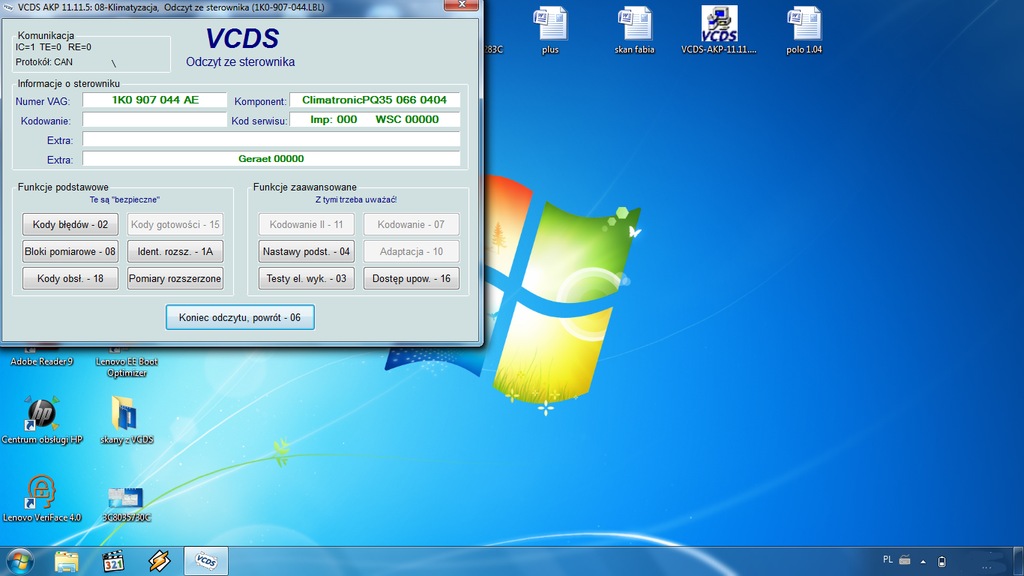Click the VCDS taskbar button
The height and width of the screenshot is (576, 1024).
pos(206,561)
